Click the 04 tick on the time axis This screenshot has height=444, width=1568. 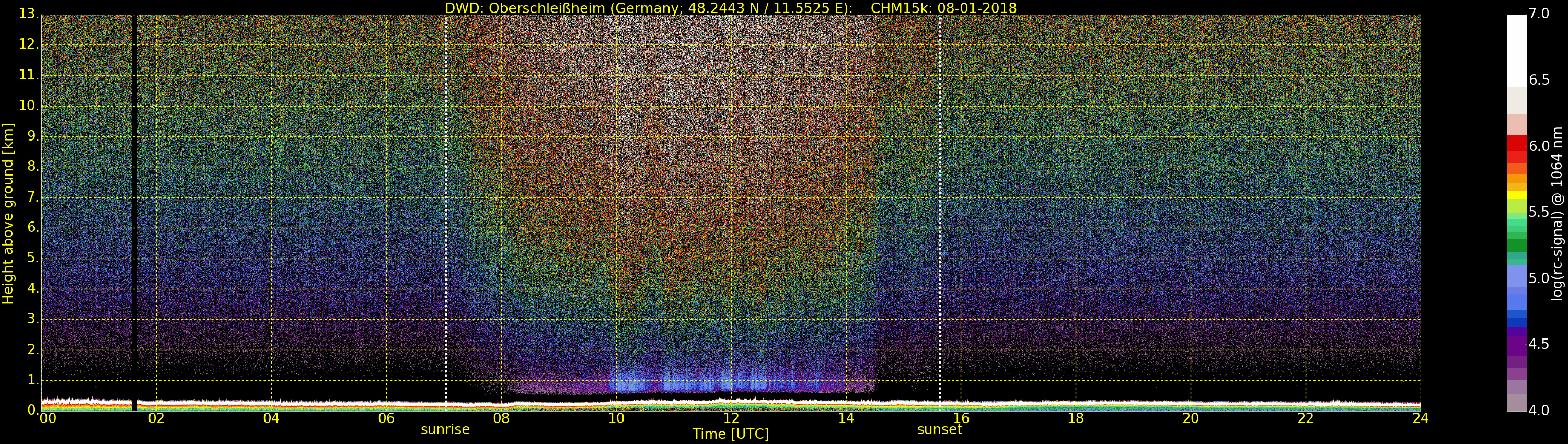click(x=271, y=418)
